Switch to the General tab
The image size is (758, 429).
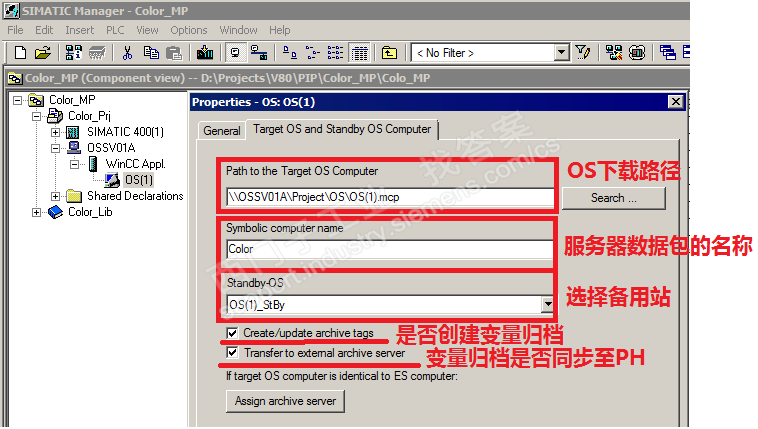coord(222,131)
